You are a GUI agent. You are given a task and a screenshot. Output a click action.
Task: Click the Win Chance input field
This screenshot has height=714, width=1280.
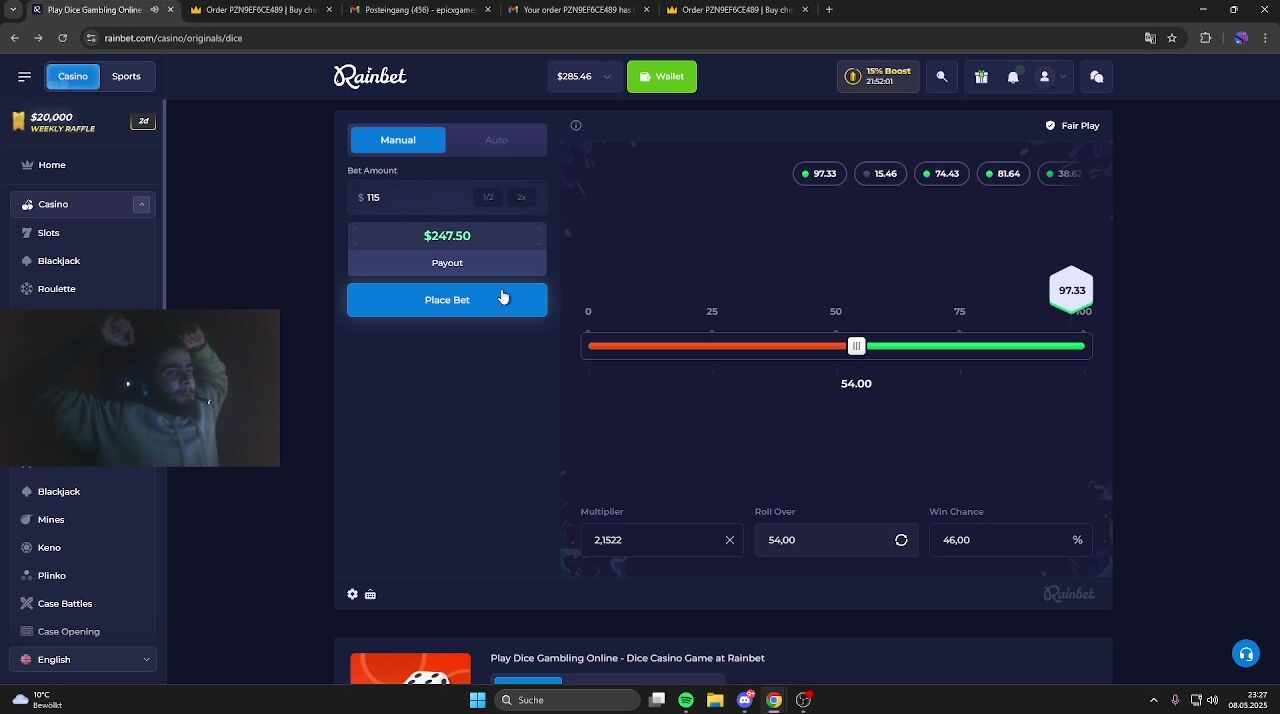tap(1011, 540)
